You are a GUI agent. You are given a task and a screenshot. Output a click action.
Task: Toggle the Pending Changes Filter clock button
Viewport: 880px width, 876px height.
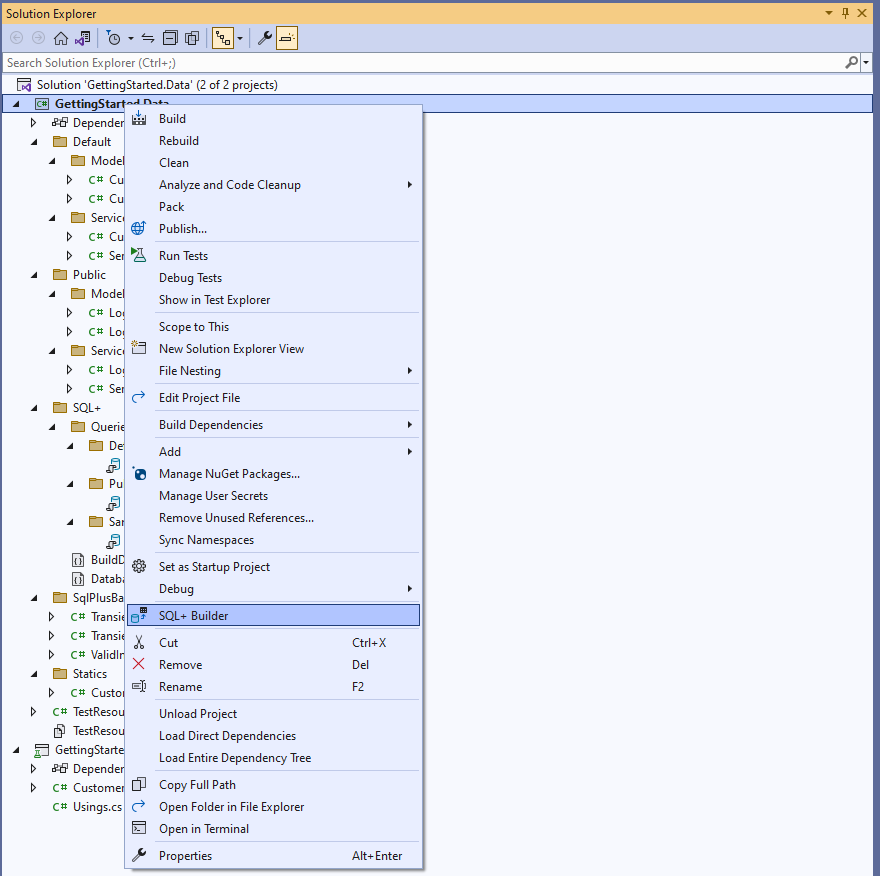click(x=113, y=38)
